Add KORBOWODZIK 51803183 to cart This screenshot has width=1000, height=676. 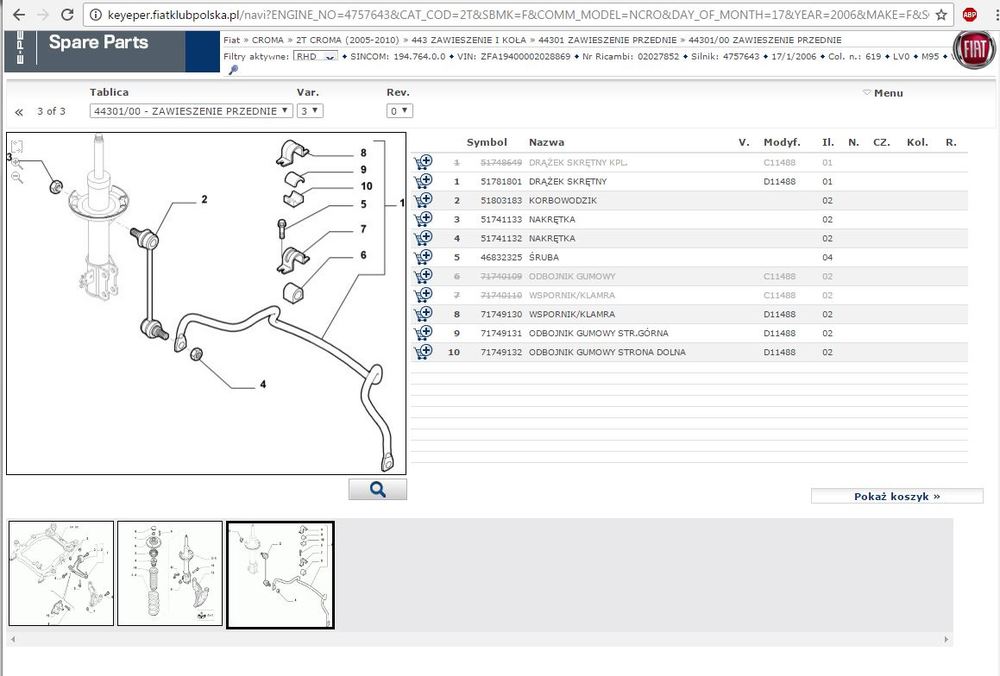(423, 200)
